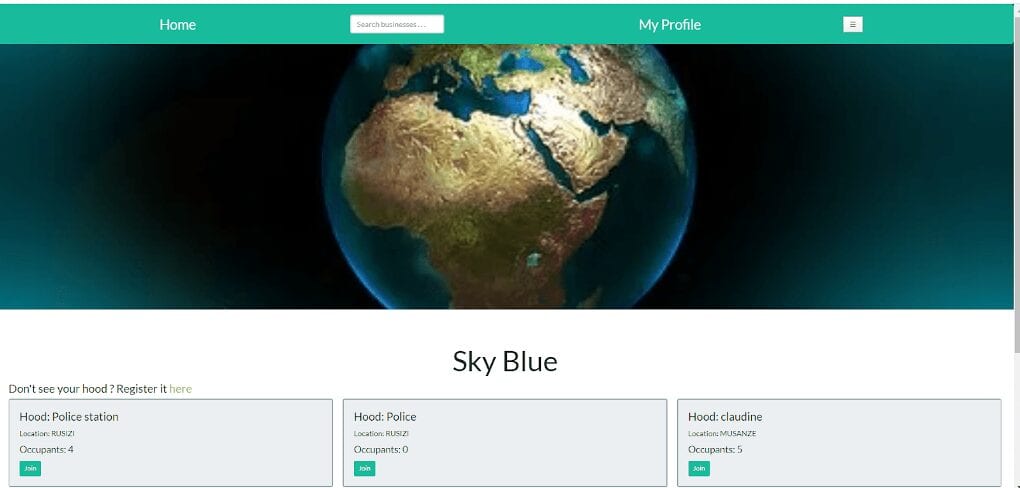Image resolution: width=1020 pixels, height=488 pixels.
Task: Join the Police station hood
Action: tap(30, 468)
